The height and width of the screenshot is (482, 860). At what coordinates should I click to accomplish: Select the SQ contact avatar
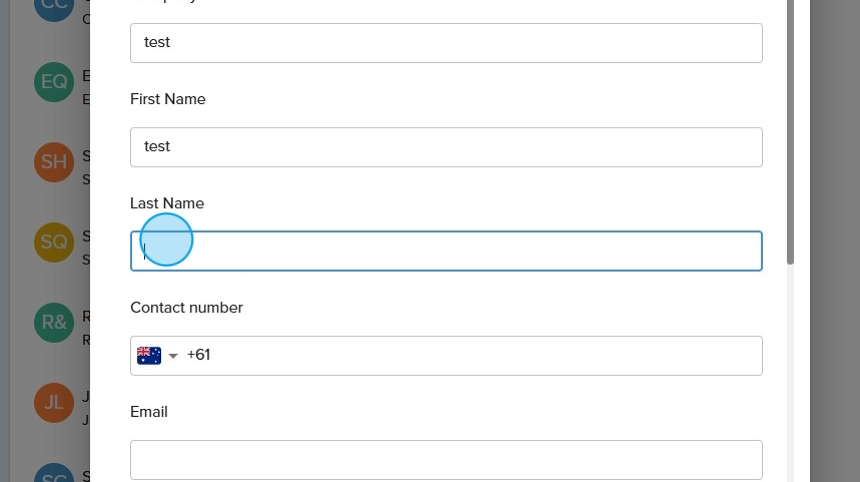[53, 242]
